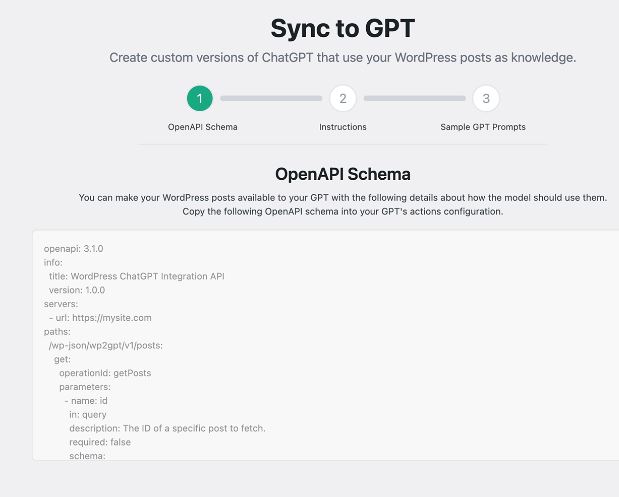Jump to step 3 circle
The height and width of the screenshot is (497, 619).
click(x=486, y=98)
